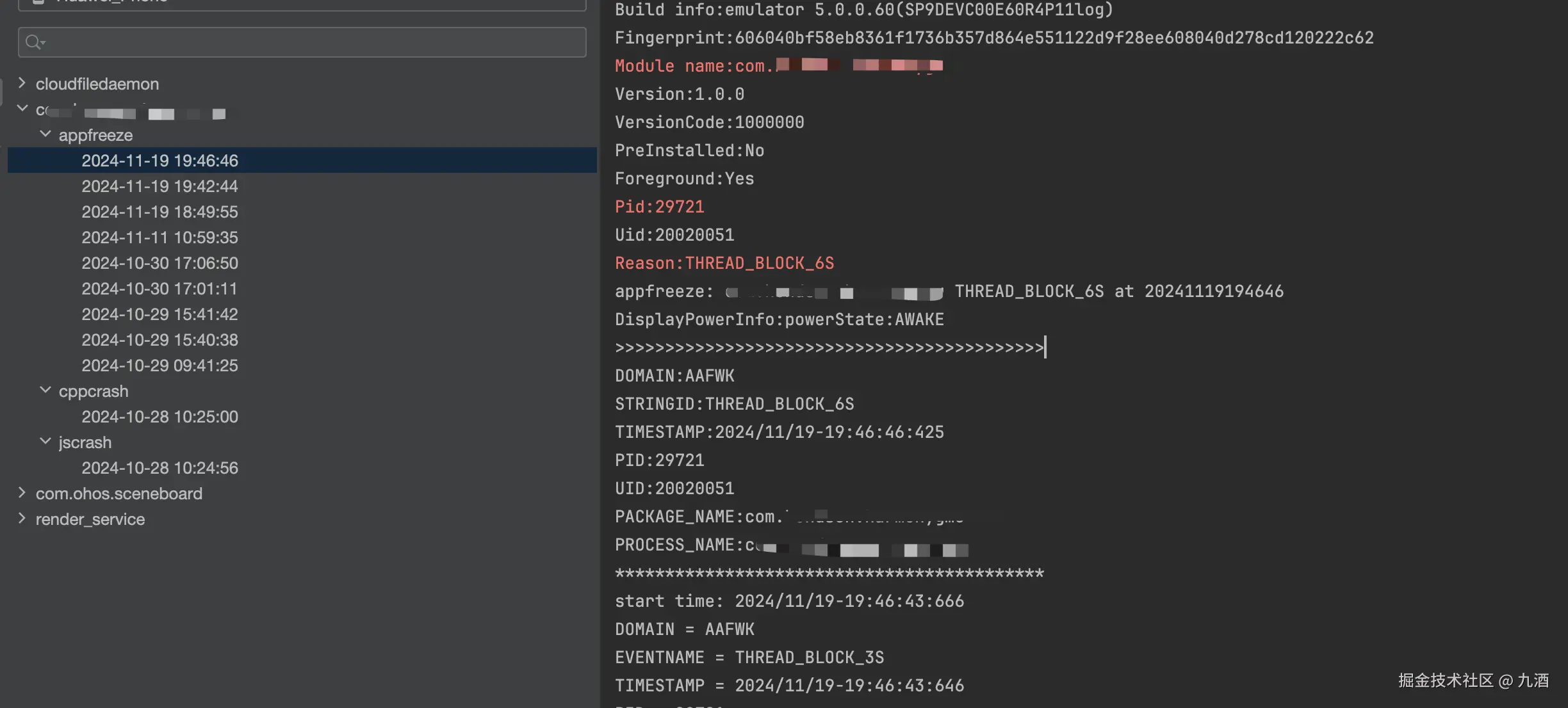Collapse the cppcrash folder chevron
This screenshot has width=1568, height=708.
tap(45, 390)
